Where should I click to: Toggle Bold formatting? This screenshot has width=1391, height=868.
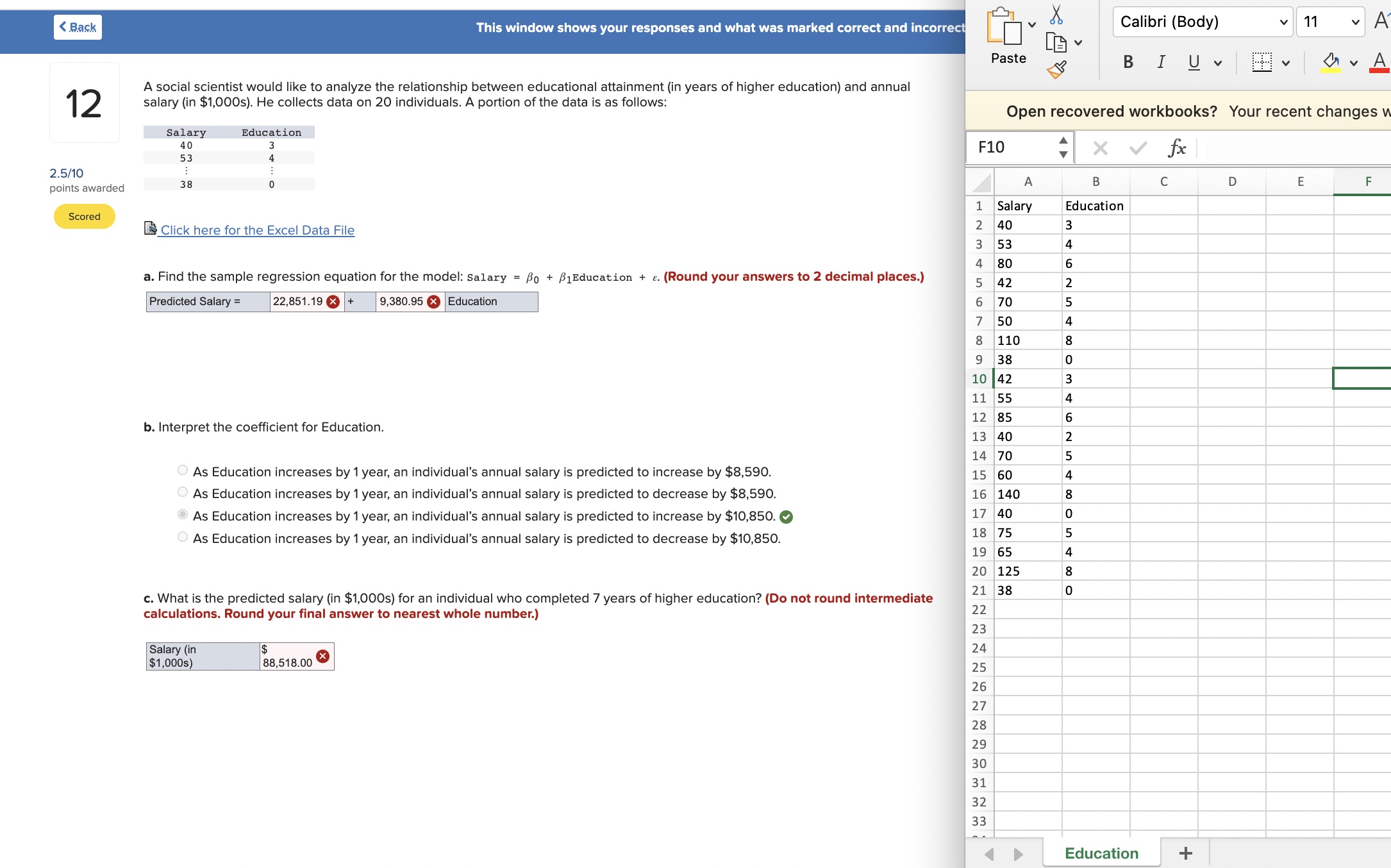click(1127, 62)
